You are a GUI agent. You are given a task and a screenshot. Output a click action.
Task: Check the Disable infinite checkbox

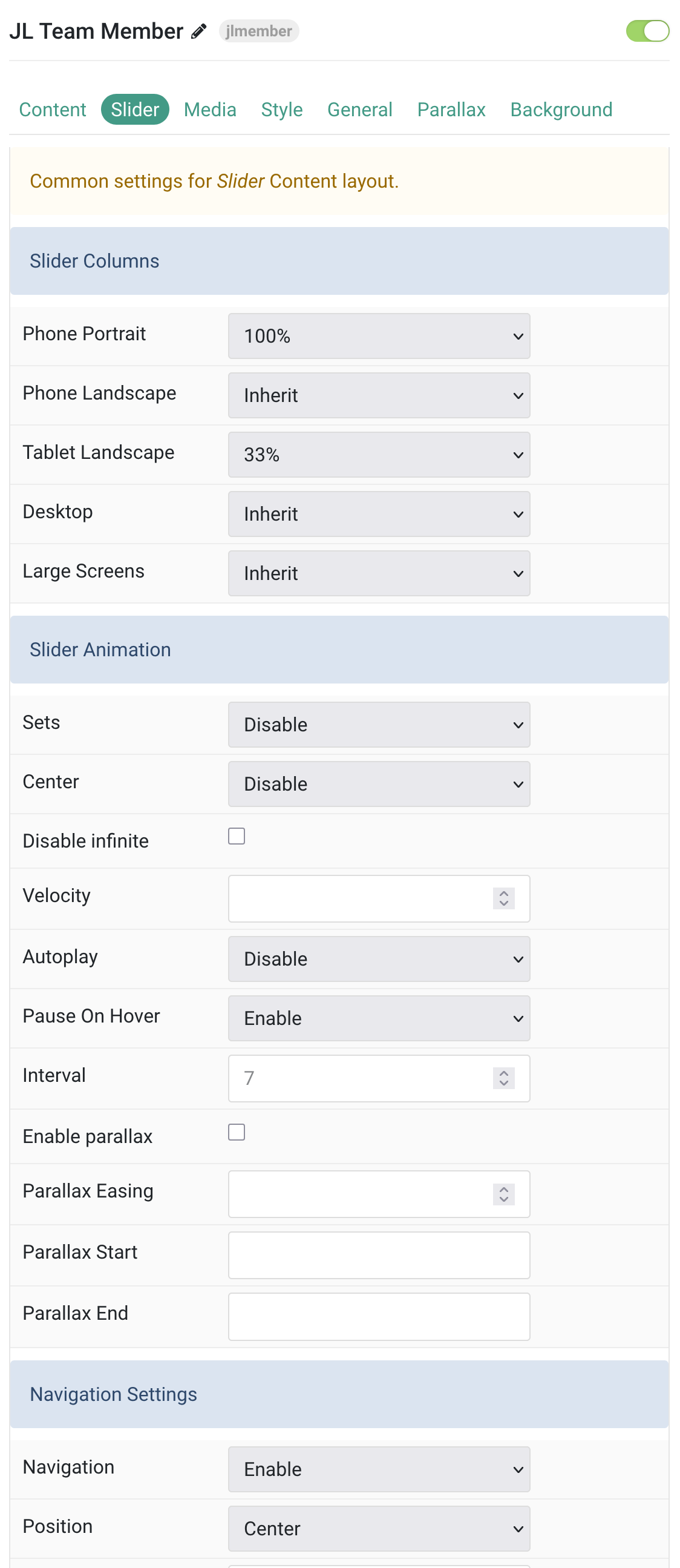[x=237, y=836]
